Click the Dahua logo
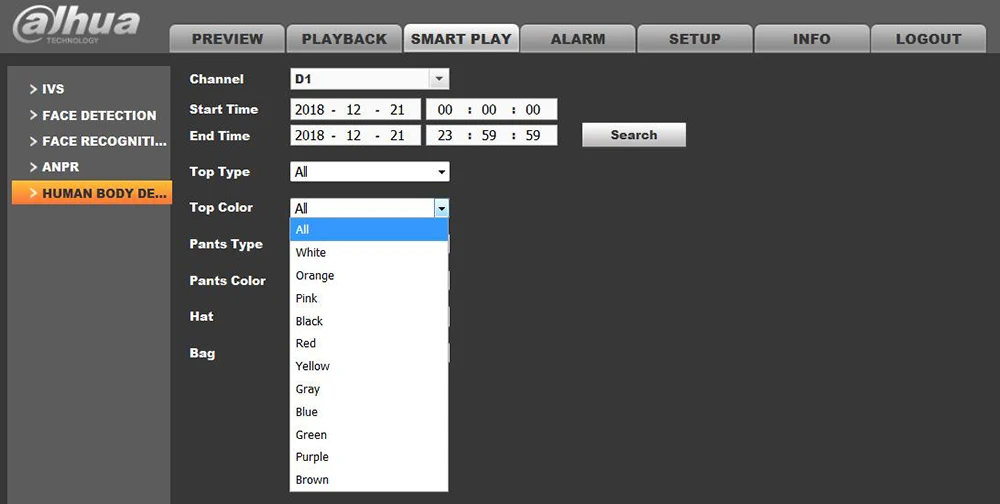Image resolution: width=1000 pixels, height=504 pixels. (x=76, y=27)
